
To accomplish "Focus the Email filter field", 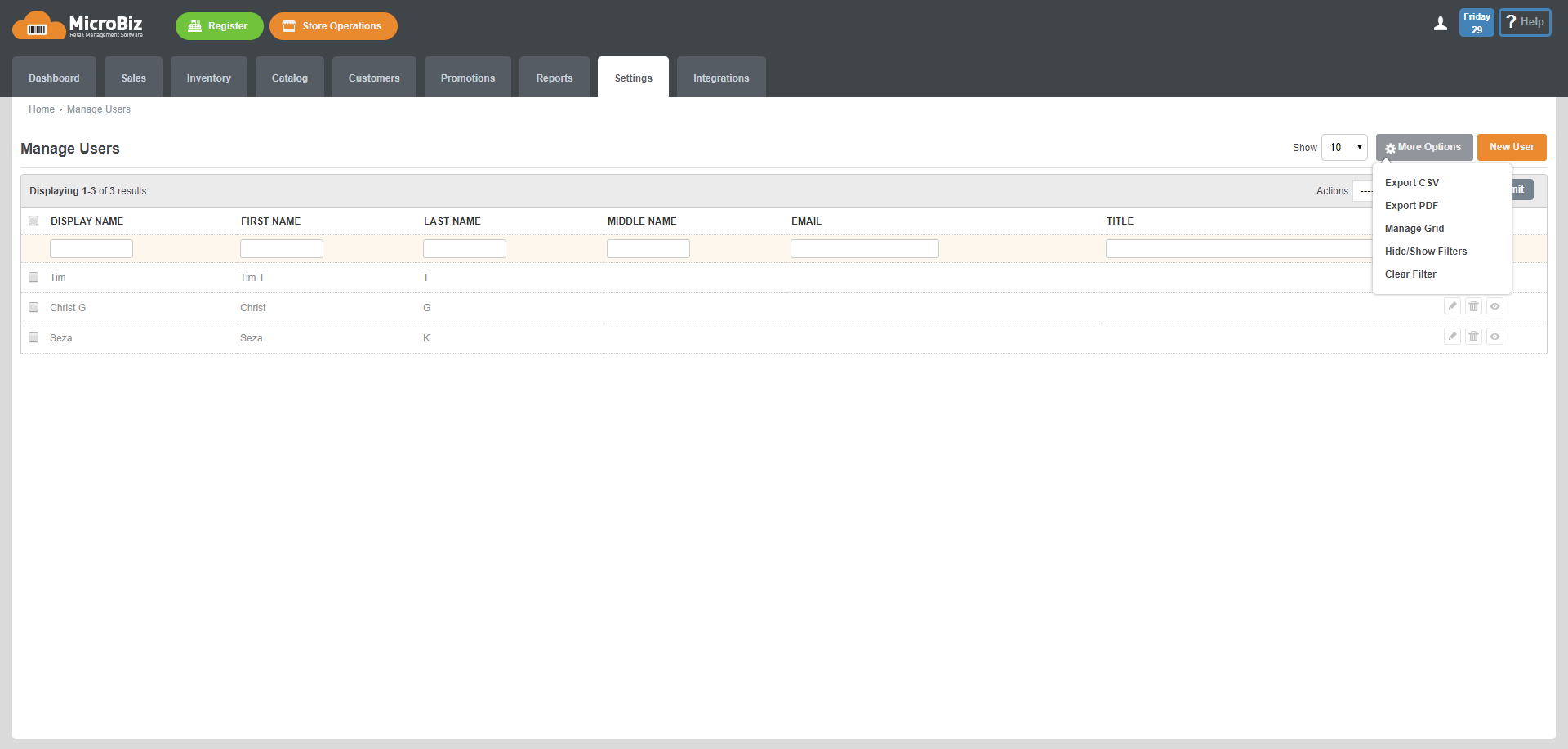I will [x=865, y=248].
